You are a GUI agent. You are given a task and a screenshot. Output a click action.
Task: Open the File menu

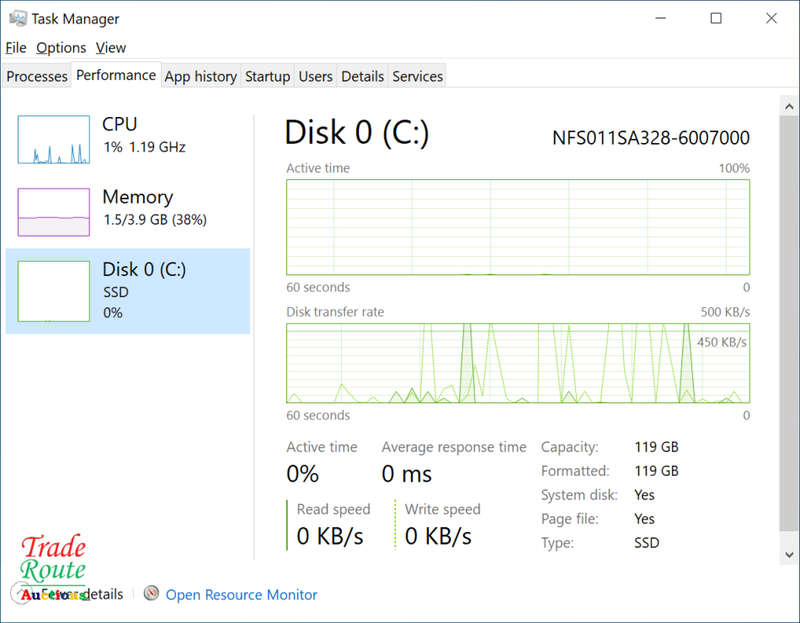click(16, 47)
